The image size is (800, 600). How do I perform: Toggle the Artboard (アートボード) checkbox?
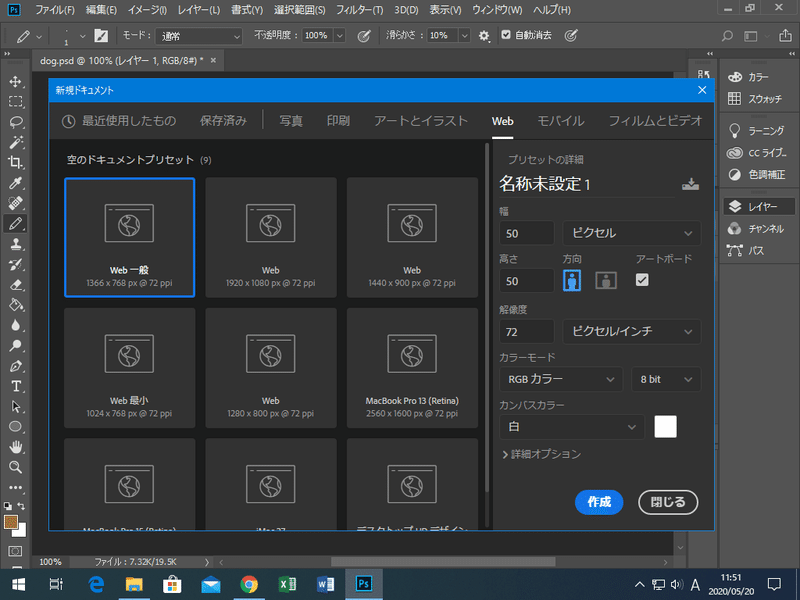tap(642, 280)
